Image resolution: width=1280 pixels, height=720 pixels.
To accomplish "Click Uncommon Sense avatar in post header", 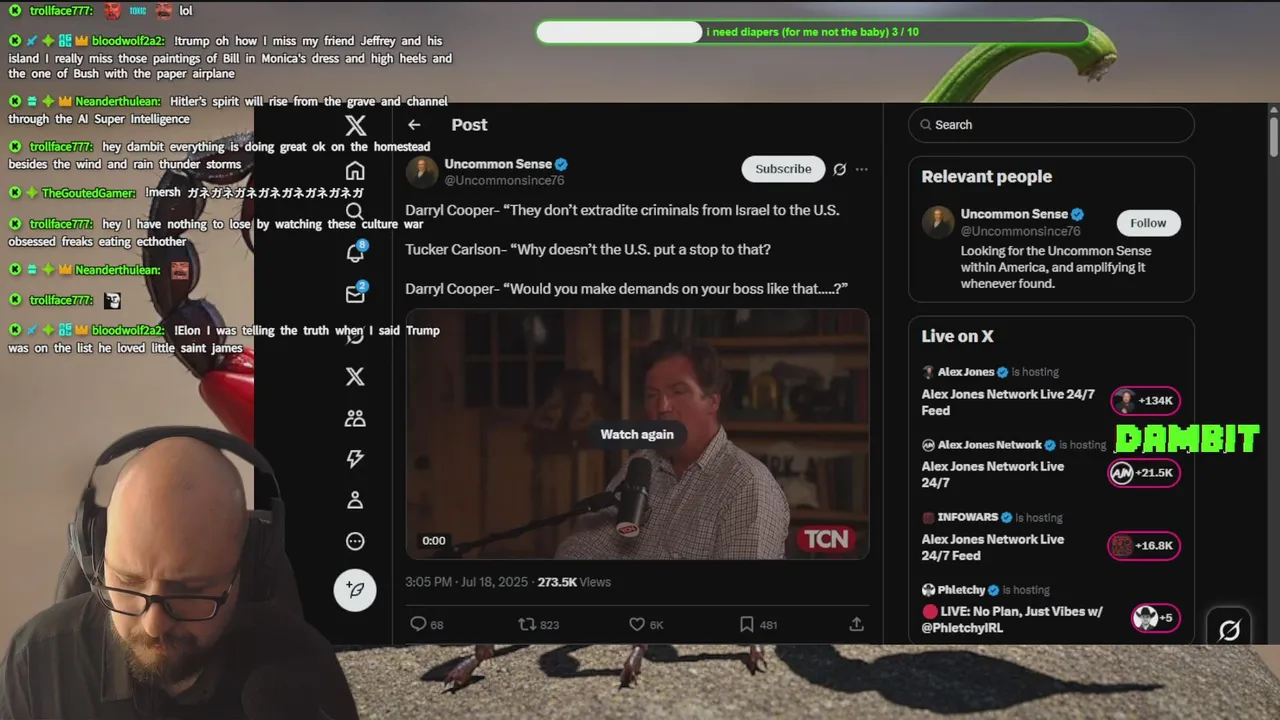I will point(422,172).
